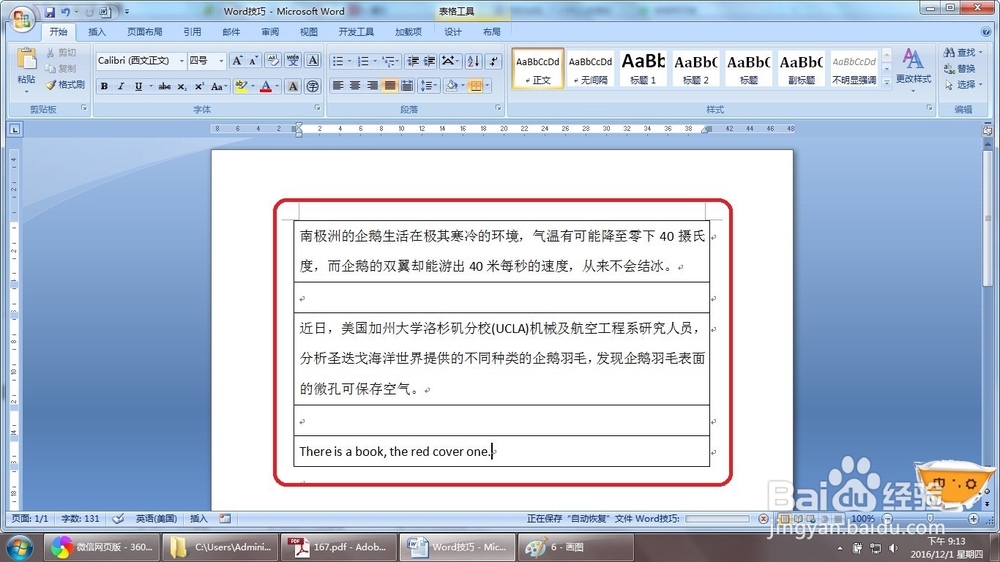Open spelling check icon in status bar
Viewport: 1000px width, 562px height.
[118, 519]
